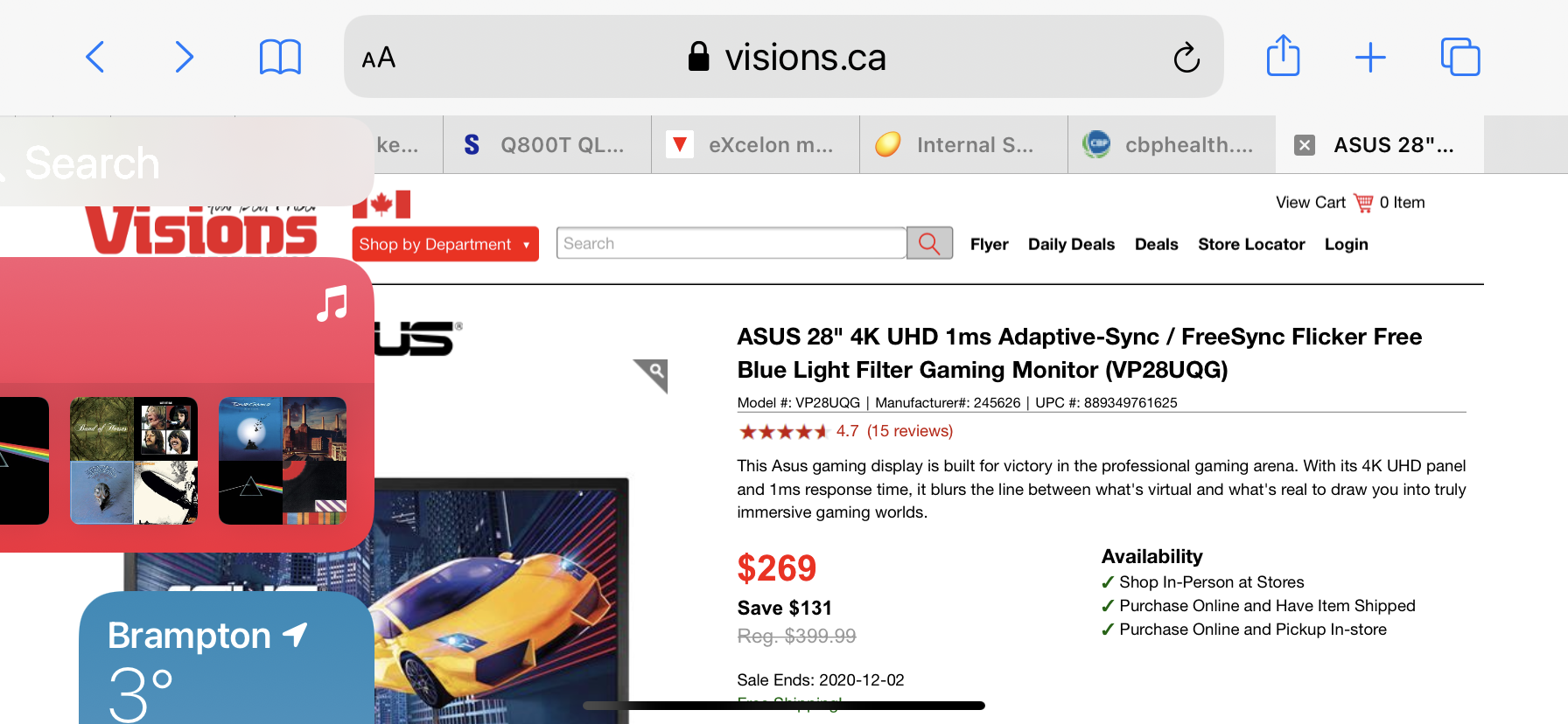
Task: Click the image zoom magnifier corner icon
Action: [653, 374]
